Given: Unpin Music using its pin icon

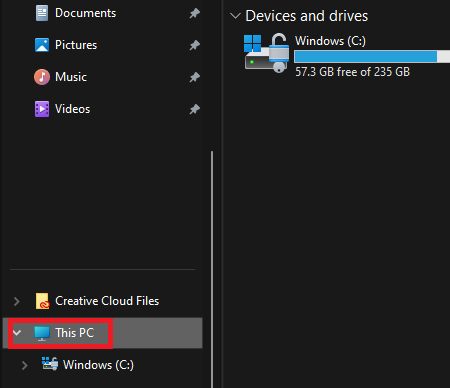Looking at the screenshot, I should tap(195, 77).
